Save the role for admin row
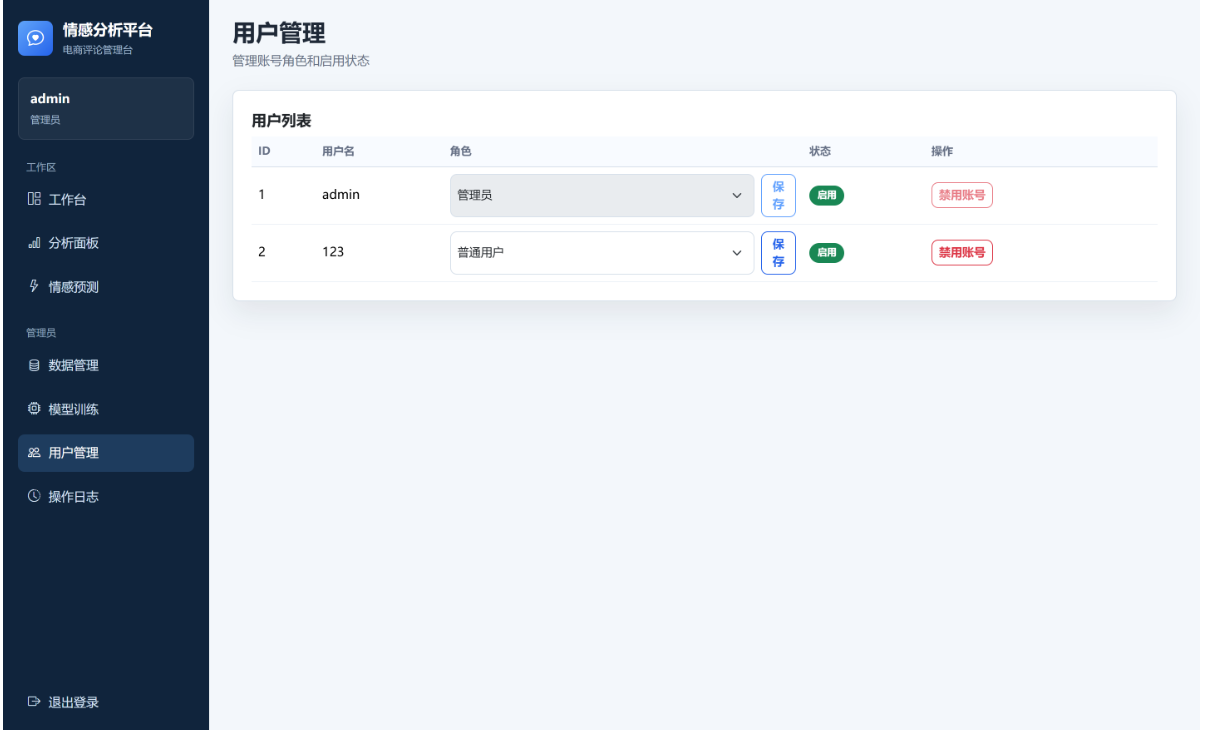The height and width of the screenshot is (730, 1215). (x=778, y=195)
